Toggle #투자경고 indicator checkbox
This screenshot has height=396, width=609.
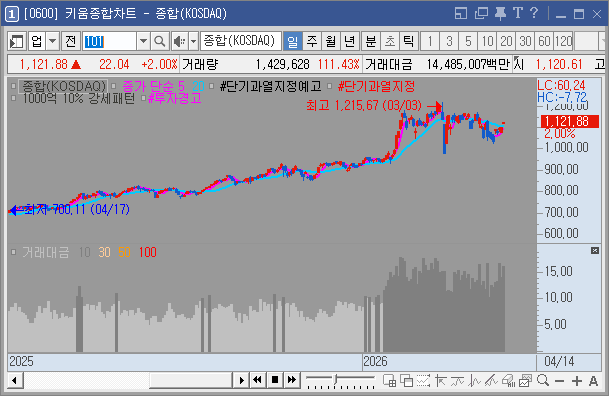point(143,98)
